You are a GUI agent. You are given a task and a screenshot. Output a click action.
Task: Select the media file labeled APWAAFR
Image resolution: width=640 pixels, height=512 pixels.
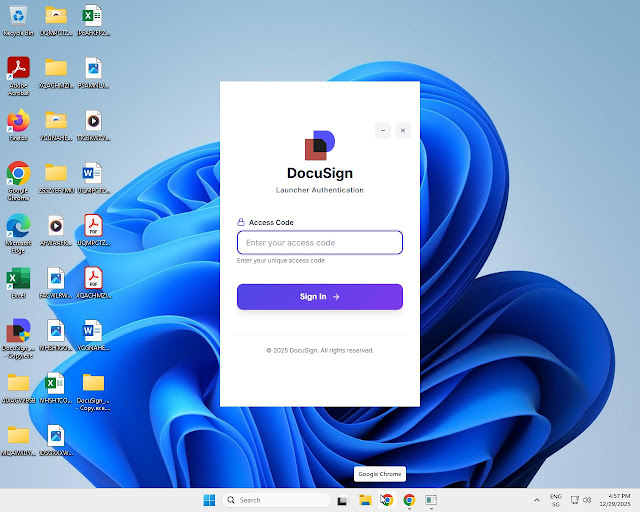[56, 230]
